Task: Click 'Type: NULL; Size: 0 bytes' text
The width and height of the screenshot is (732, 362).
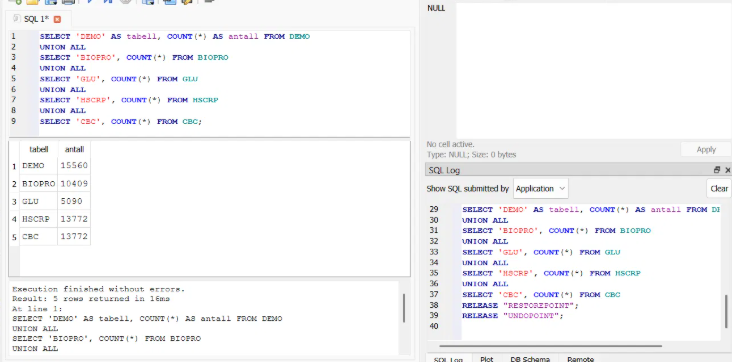Action: (471, 155)
